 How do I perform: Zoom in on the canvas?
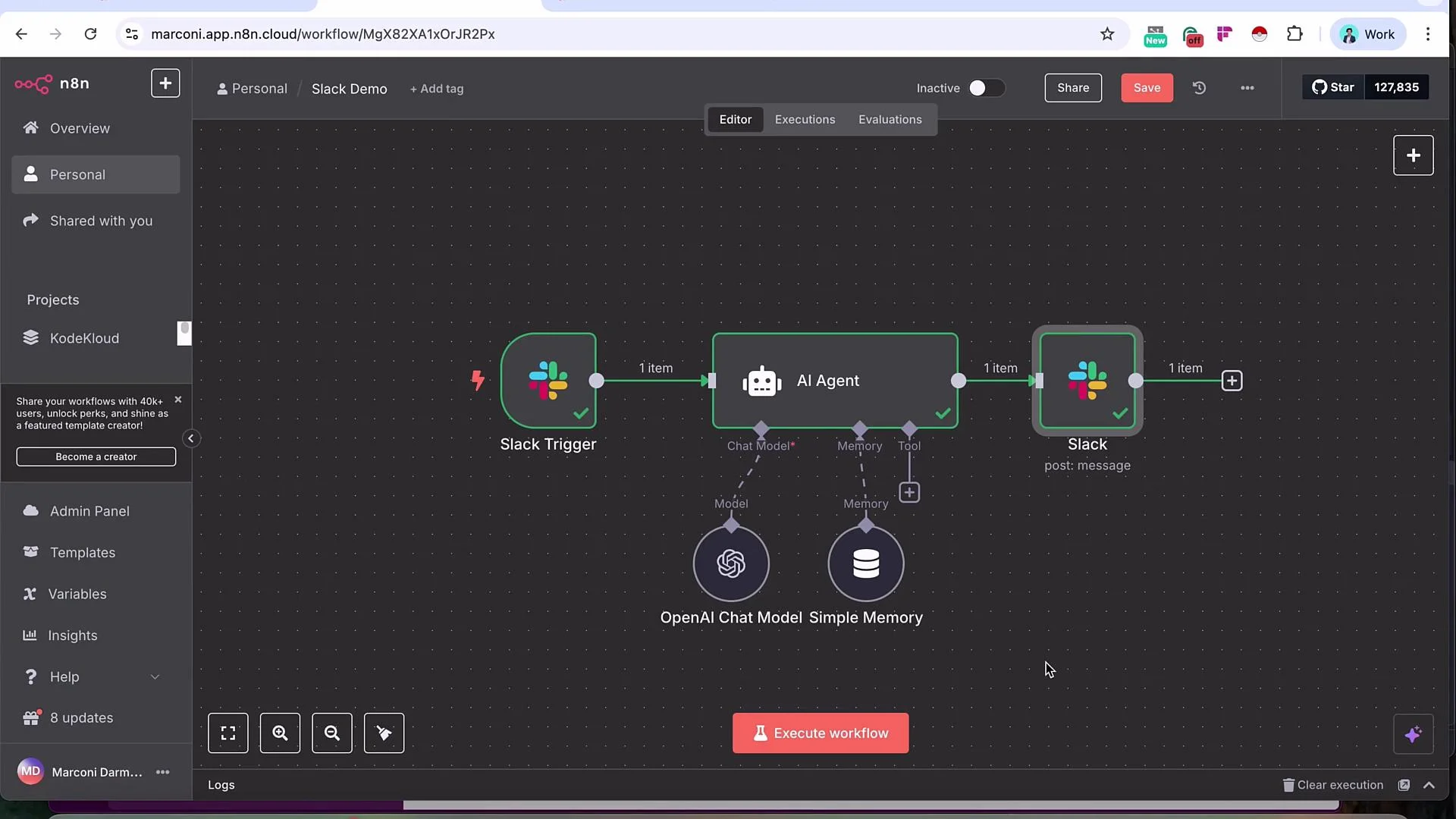click(280, 733)
